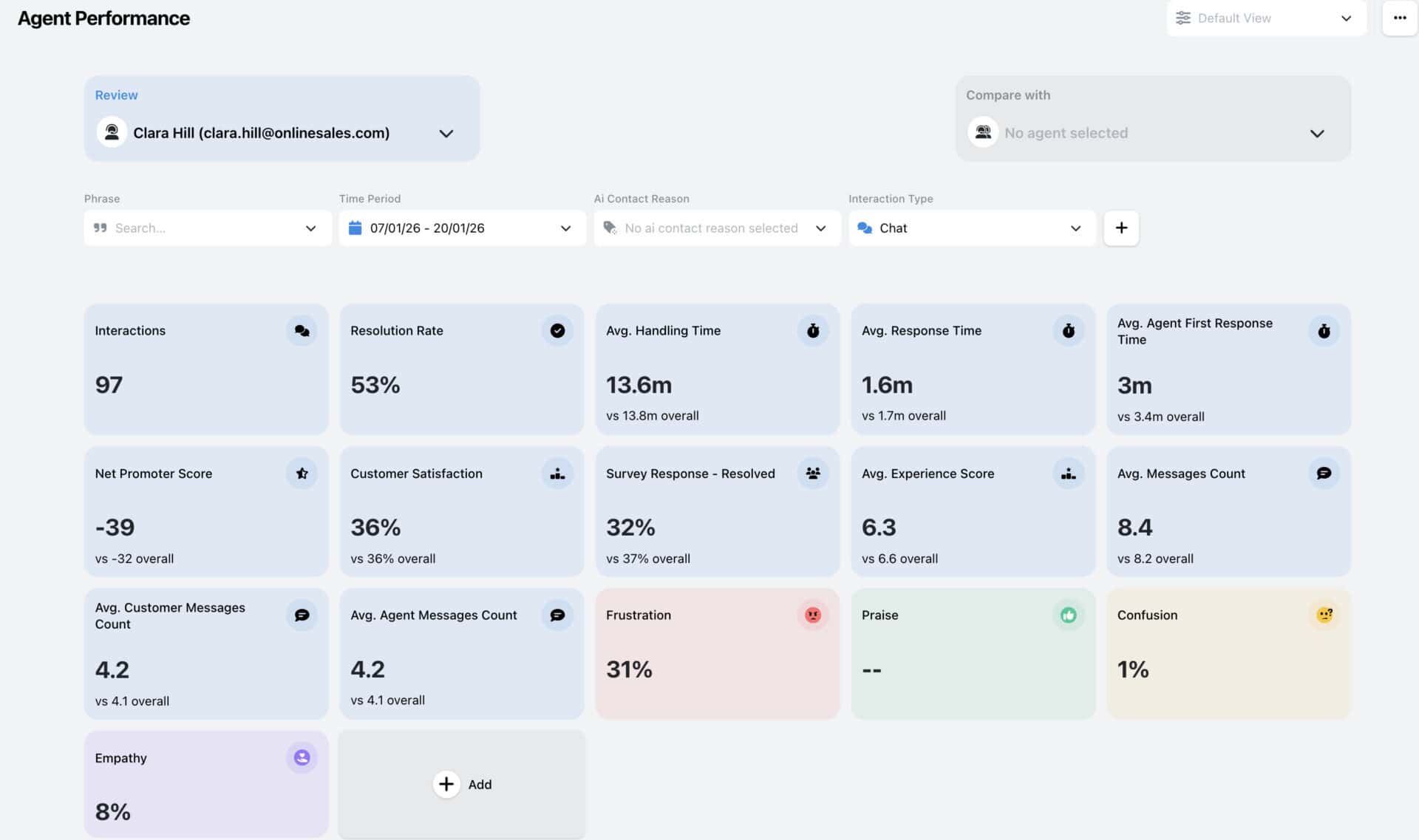Open the Interaction Type Chat dropdown
This screenshot has width=1419, height=840.
coord(971,228)
